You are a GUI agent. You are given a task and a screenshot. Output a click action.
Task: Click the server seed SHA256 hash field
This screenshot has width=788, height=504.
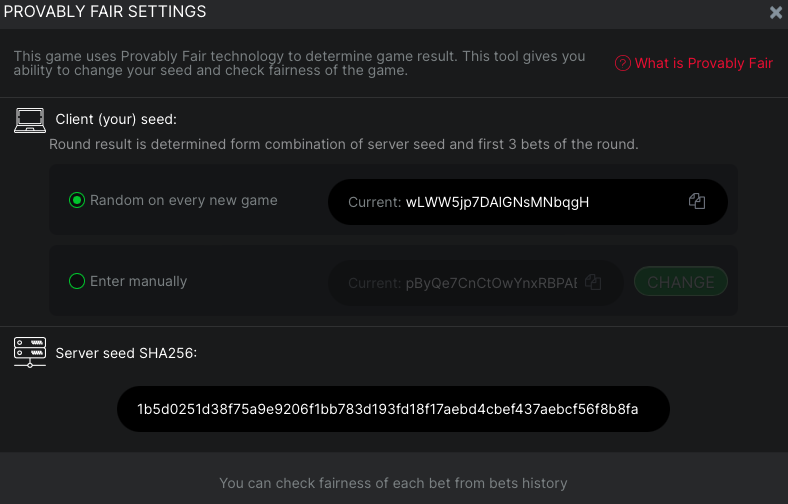click(x=393, y=409)
